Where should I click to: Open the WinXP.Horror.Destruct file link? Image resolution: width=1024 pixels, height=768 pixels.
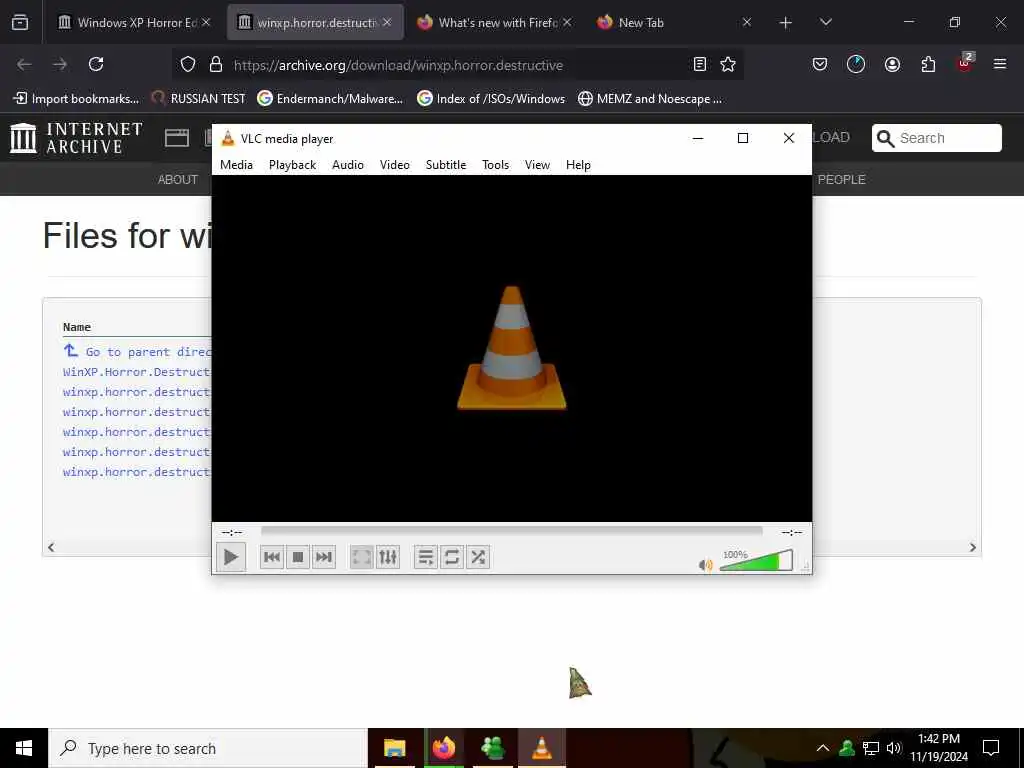[x=136, y=372]
